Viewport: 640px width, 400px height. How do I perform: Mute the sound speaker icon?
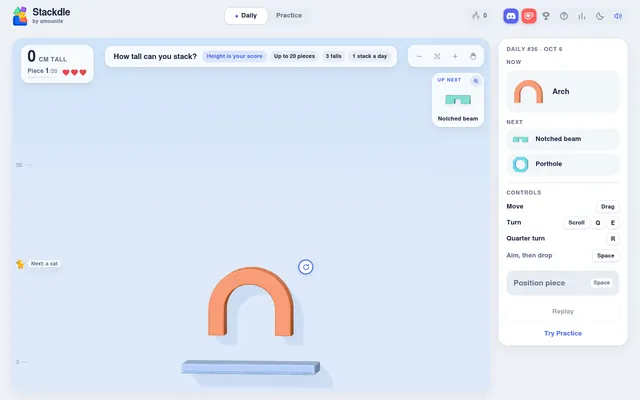tap(618, 16)
